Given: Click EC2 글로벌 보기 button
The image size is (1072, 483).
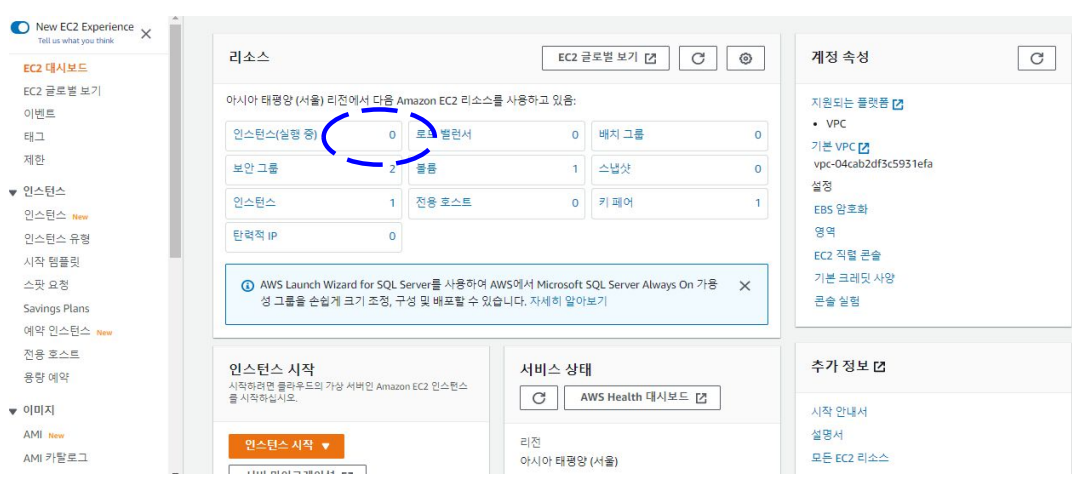Looking at the screenshot, I should click(606, 58).
